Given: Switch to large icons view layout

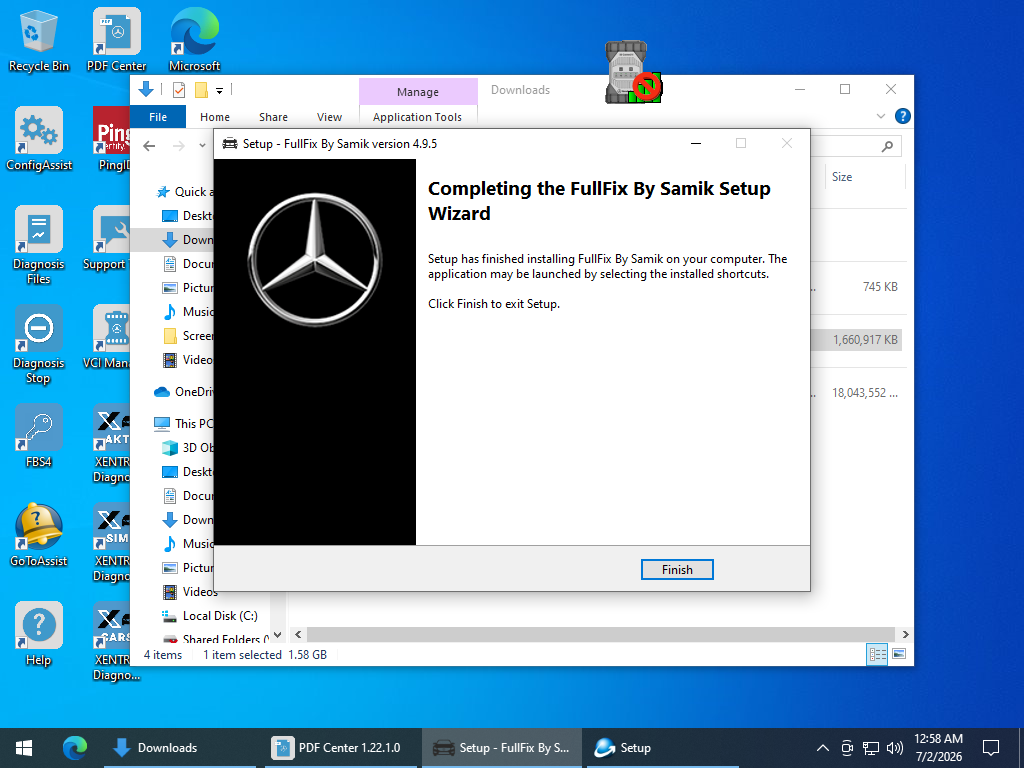Looking at the screenshot, I should coord(899,654).
